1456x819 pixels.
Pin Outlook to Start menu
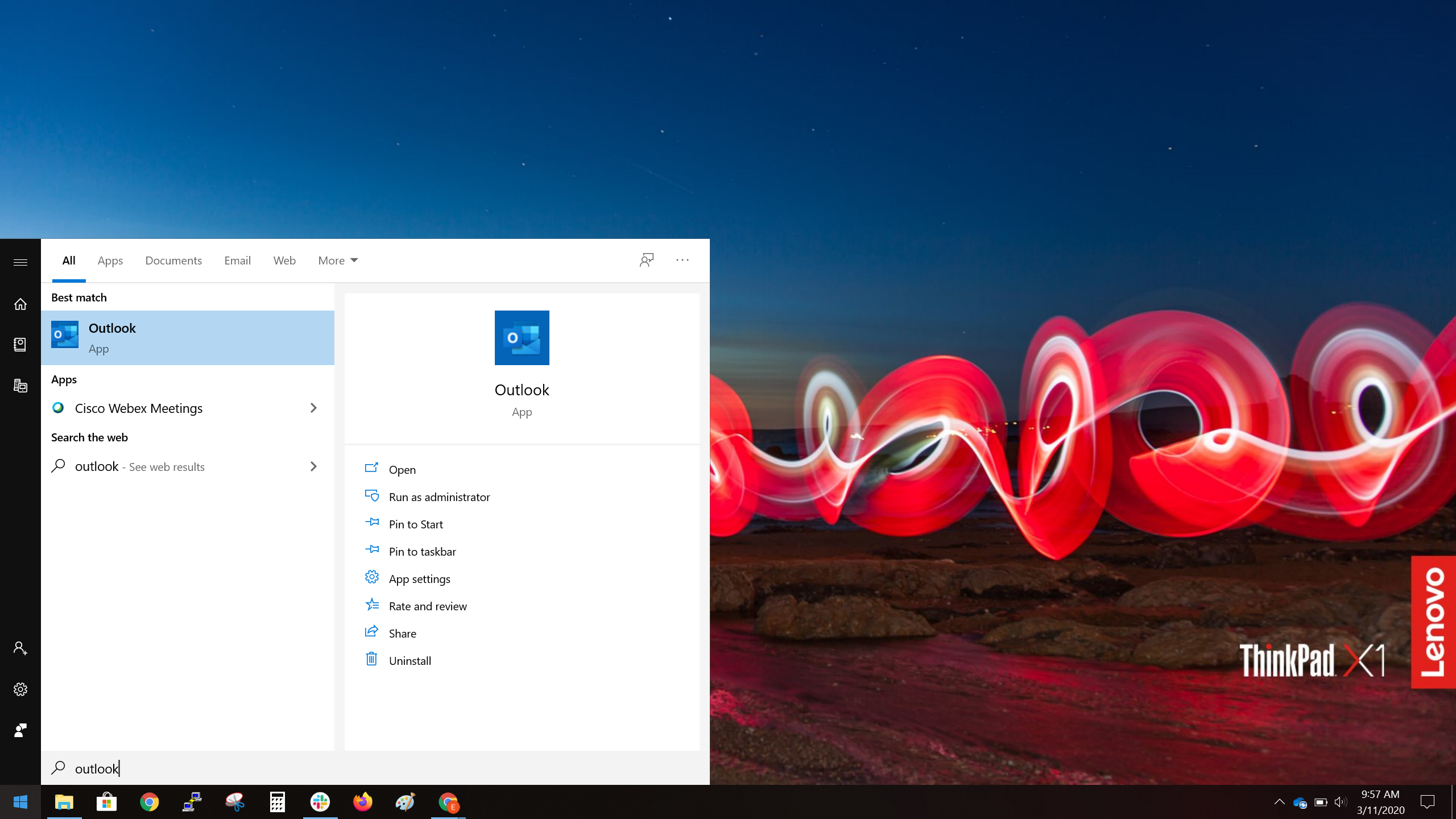pos(416,524)
